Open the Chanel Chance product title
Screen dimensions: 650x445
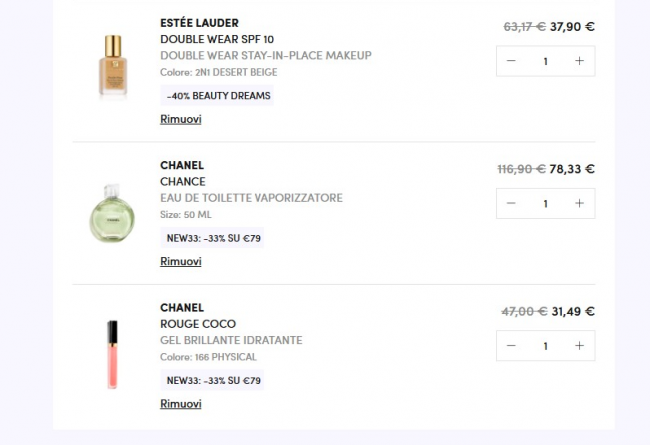pos(183,182)
